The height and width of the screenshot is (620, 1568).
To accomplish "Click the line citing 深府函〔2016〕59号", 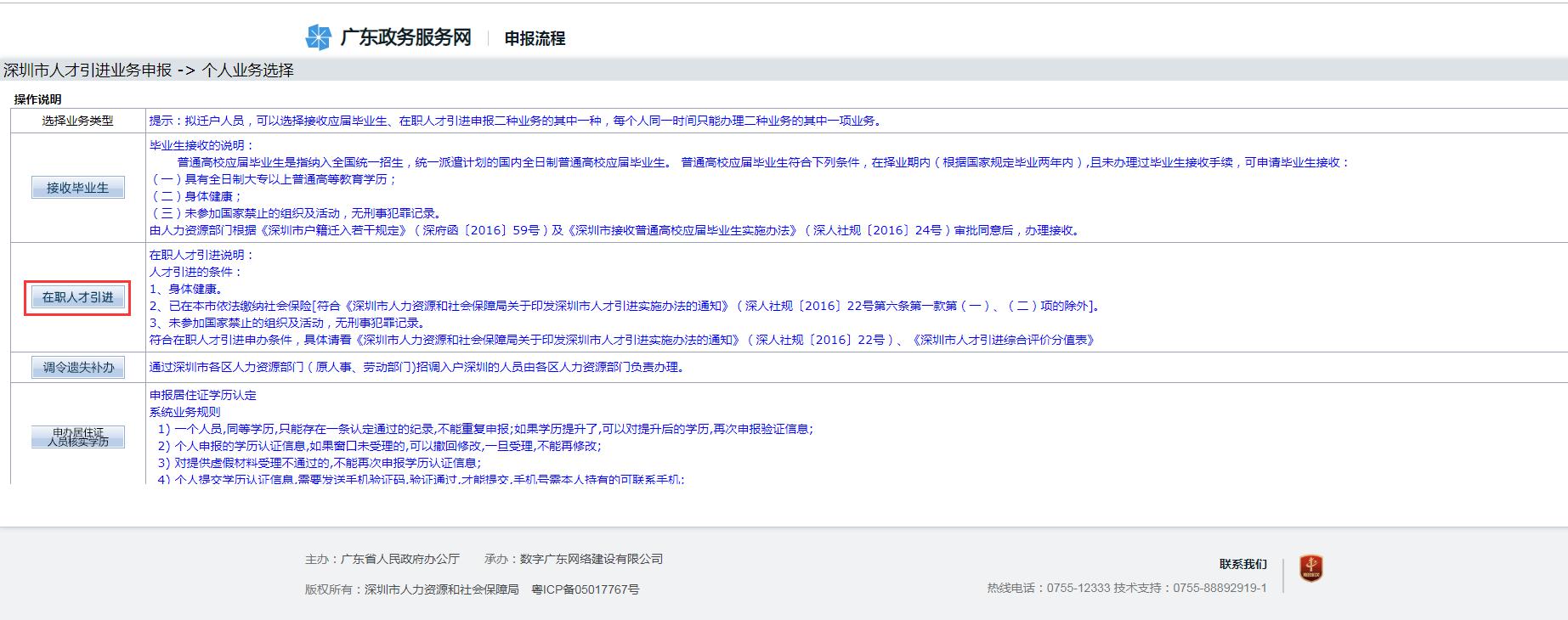I will (617, 230).
